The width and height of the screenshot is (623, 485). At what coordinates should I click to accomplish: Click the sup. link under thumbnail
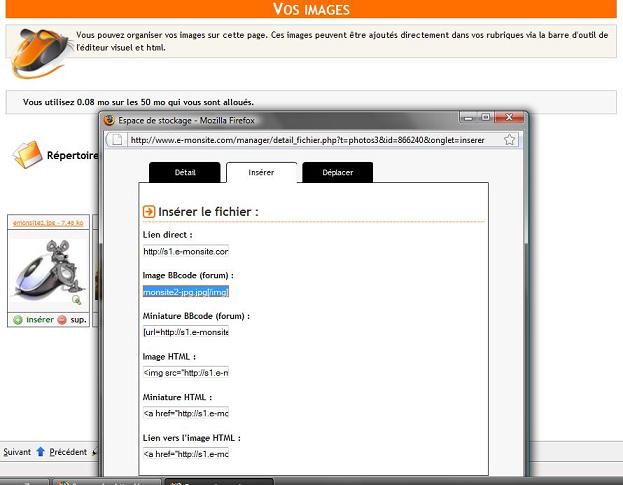[x=78, y=320]
